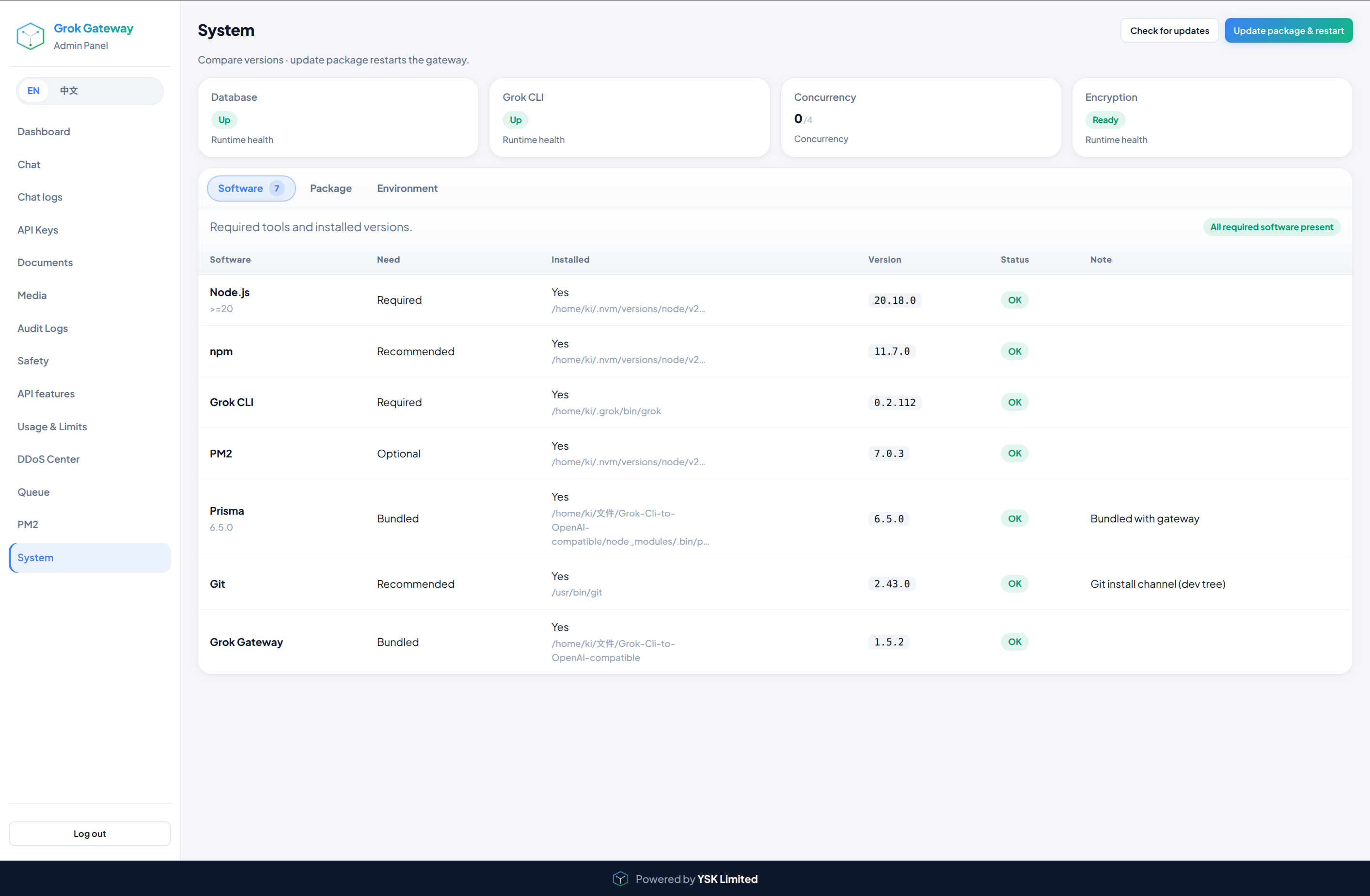1370x896 pixels.
Task: Click version 7.0.3 for PM2
Action: click(889, 454)
